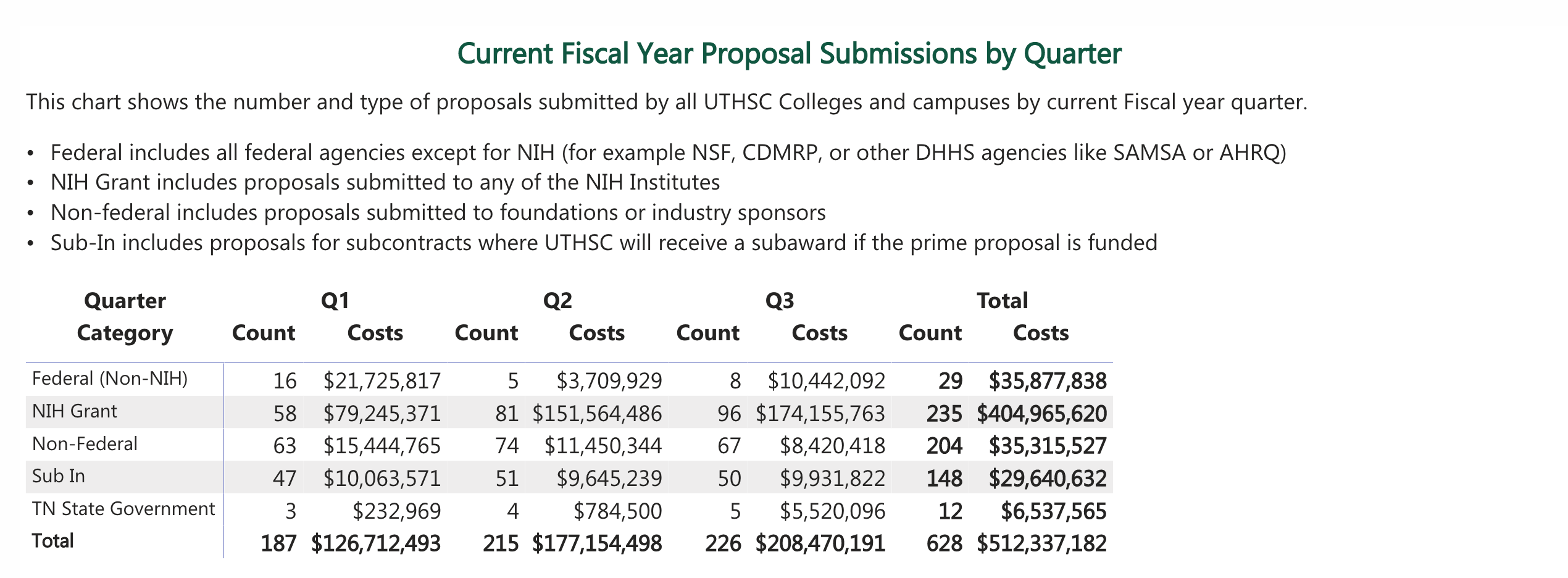Select the Federal (Non-NIH) row label
Image resolution: width=1568 pixels, height=578 pixels.
pyautogui.click(x=110, y=379)
